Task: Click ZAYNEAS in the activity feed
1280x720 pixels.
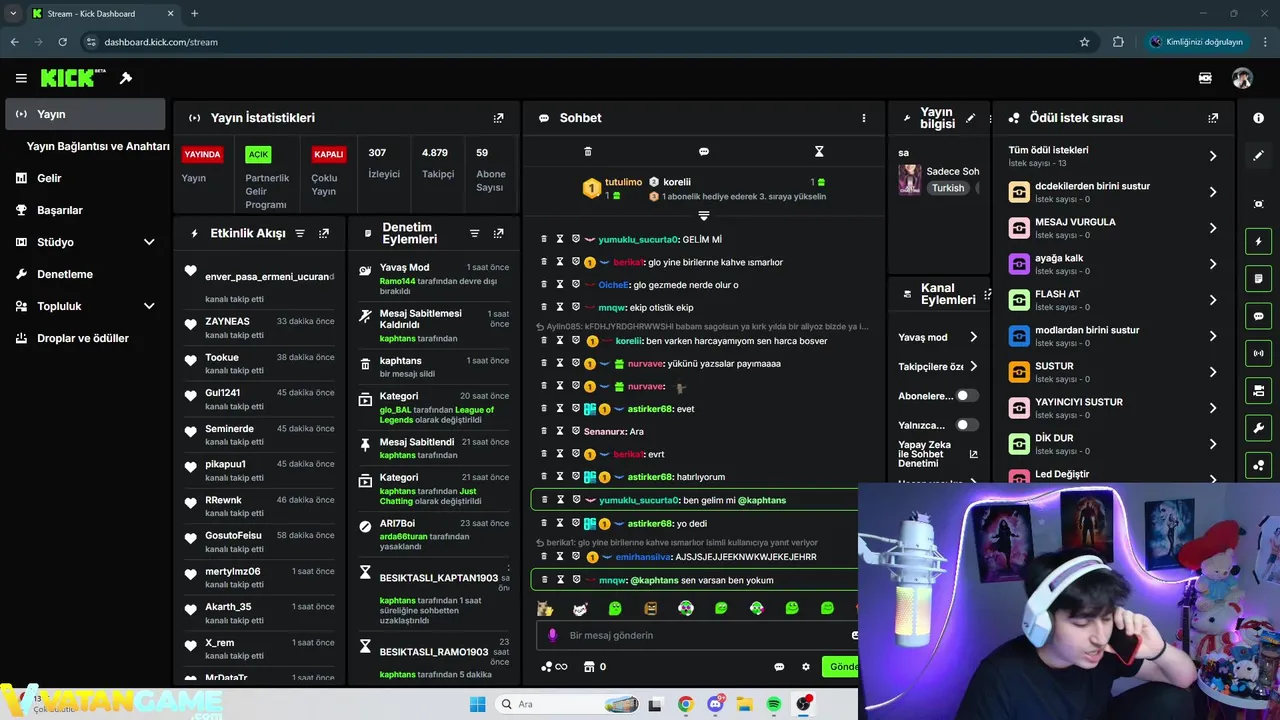Action: click(227, 321)
